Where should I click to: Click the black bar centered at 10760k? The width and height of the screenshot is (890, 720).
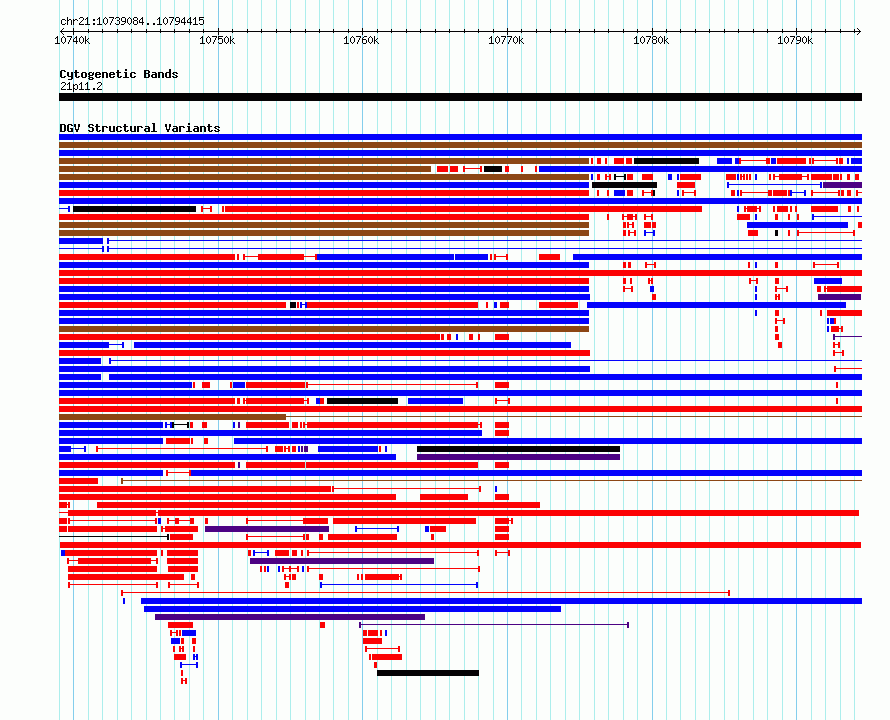coord(362,401)
